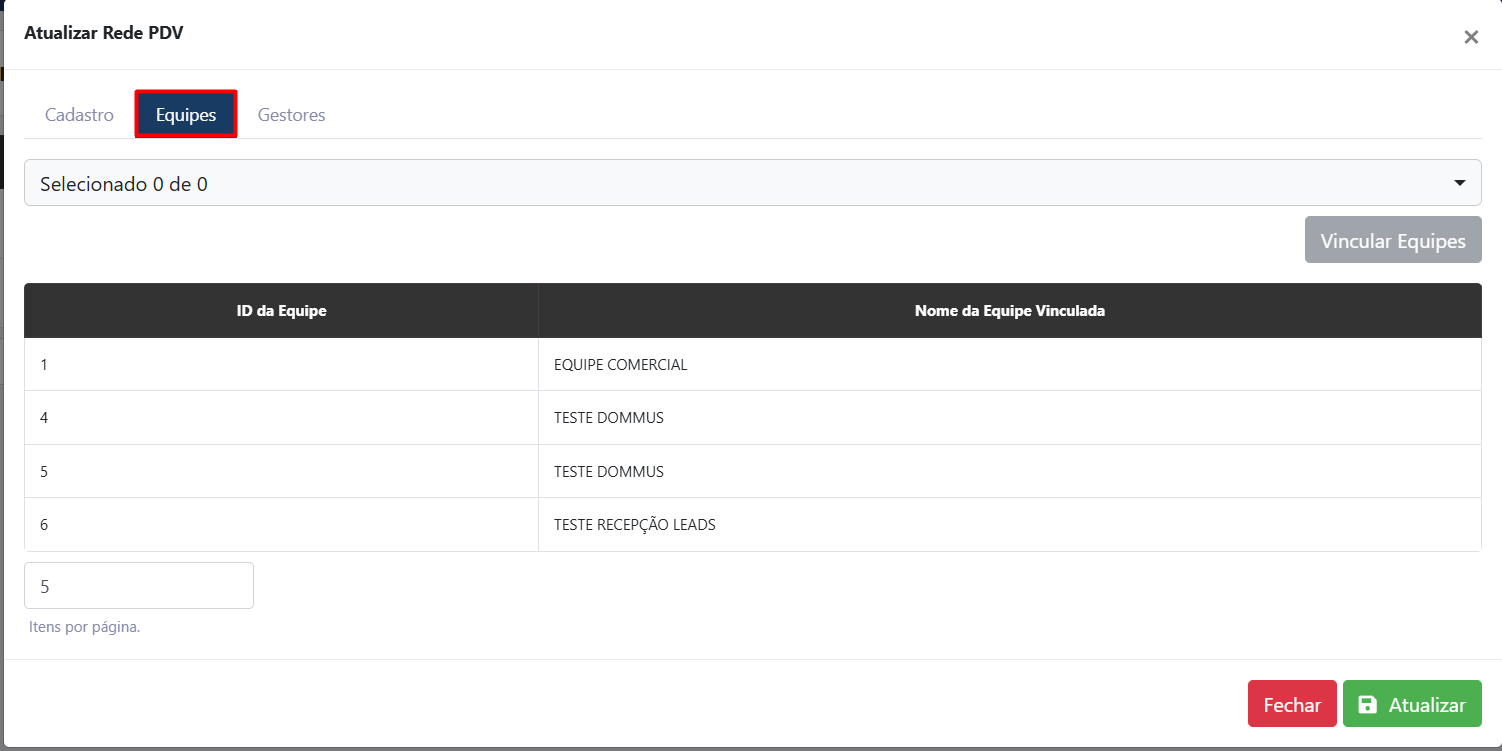Image resolution: width=1502 pixels, height=751 pixels.
Task: Click the save icon on Atualizar button
Action: 1367,705
